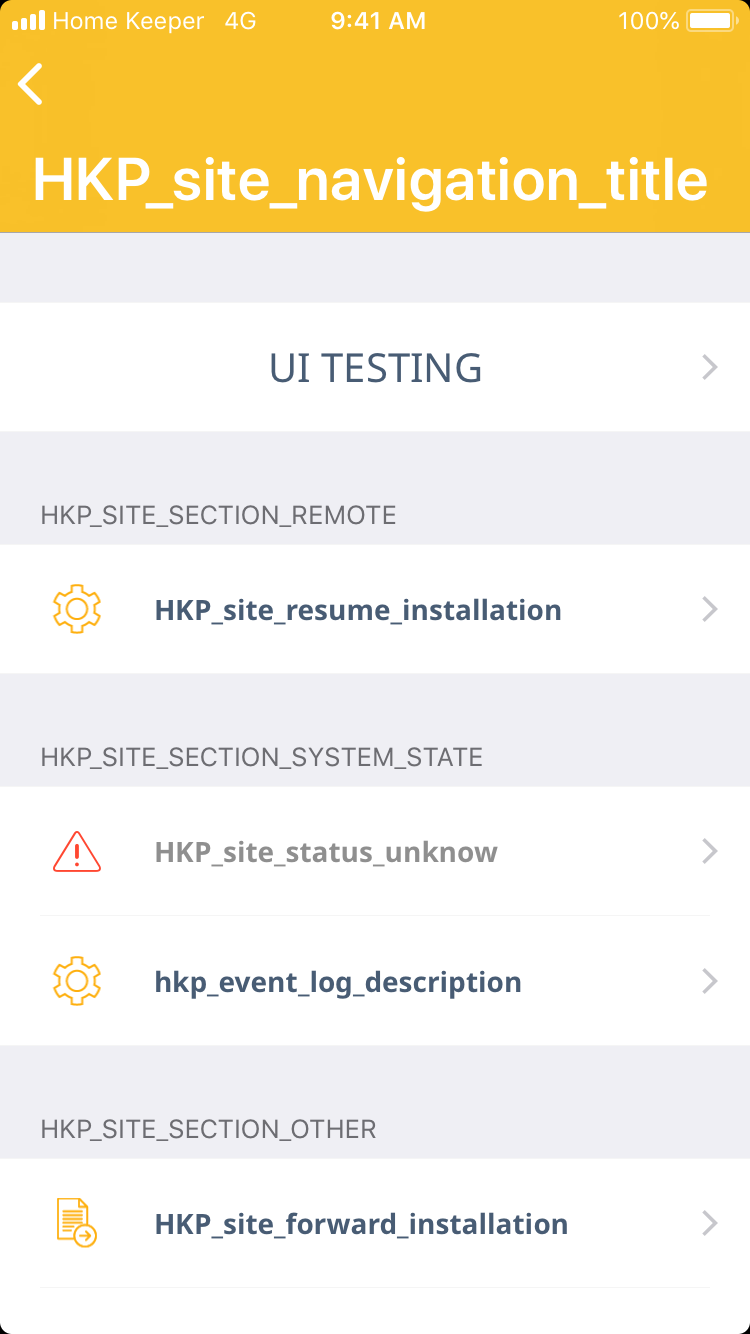Tap the battery icon in status bar
750x1334 pixels.
pos(711,21)
